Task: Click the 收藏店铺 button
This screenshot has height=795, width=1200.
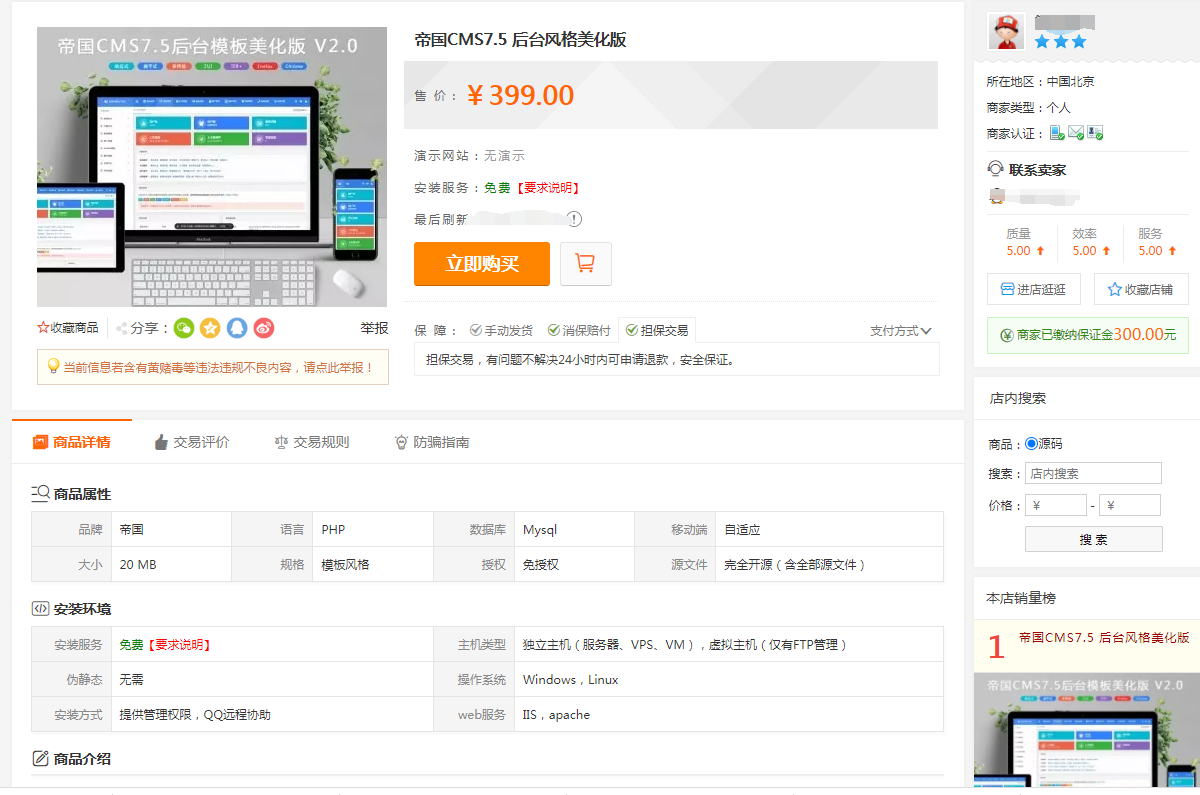Action: [1141, 289]
